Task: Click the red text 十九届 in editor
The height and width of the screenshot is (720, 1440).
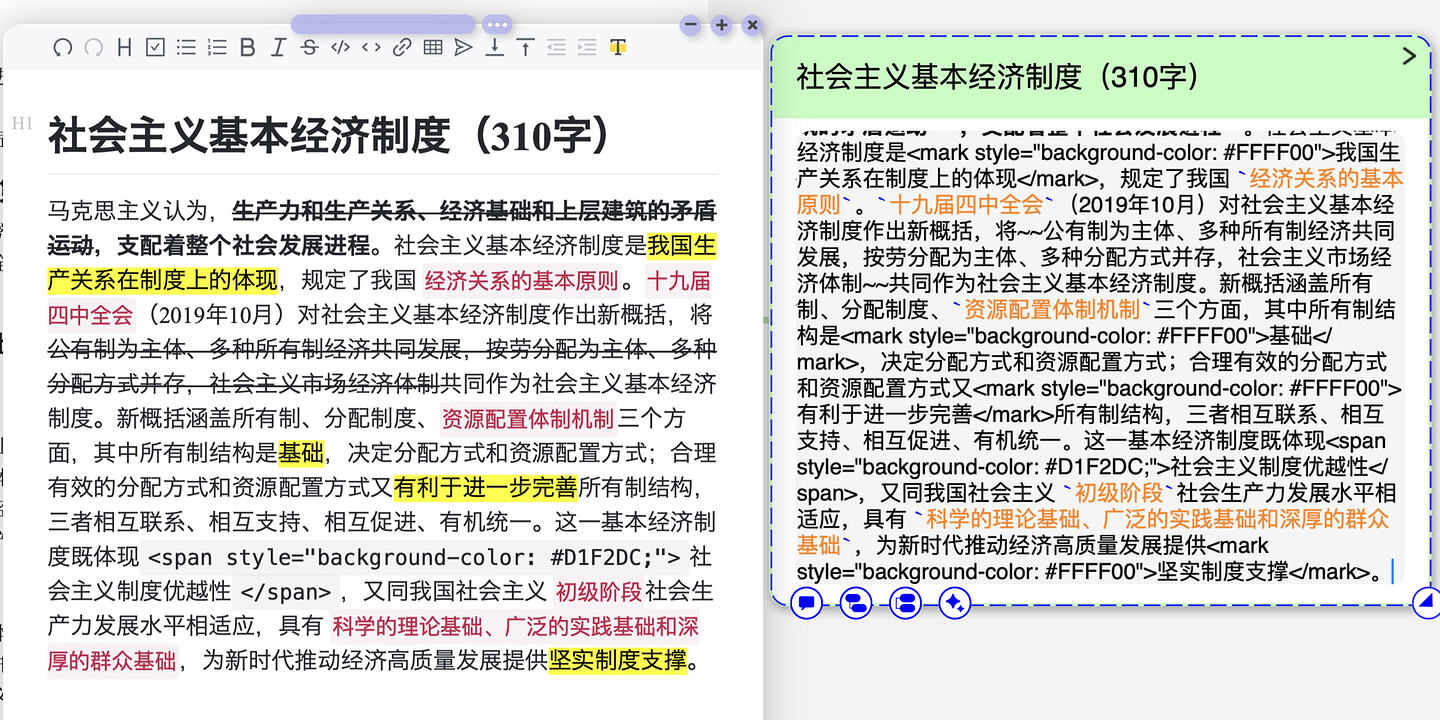Action: pos(679,280)
